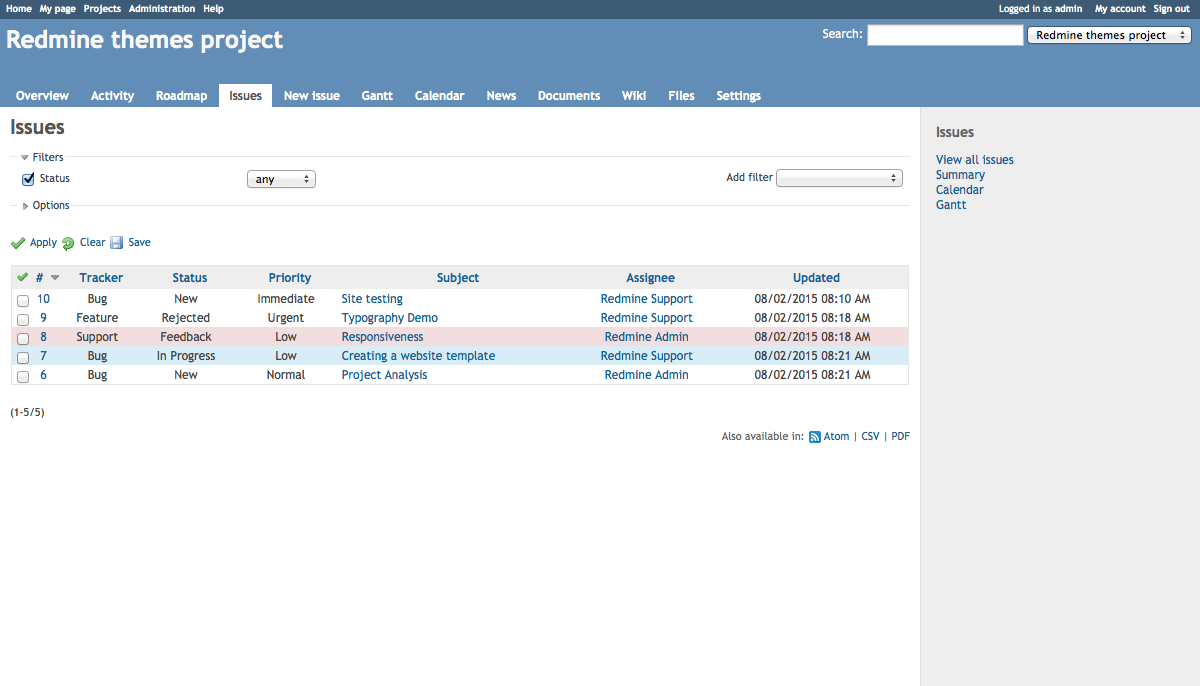
Task: Open View all issues sidebar link
Action: tap(975, 160)
